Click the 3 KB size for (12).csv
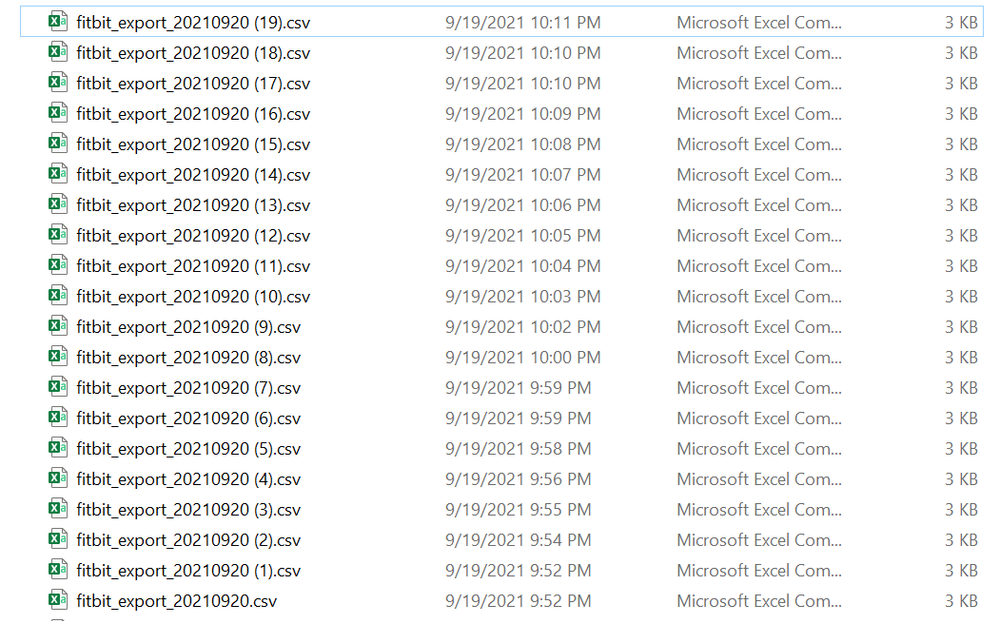 pyautogui.click(x=961, y=236)
